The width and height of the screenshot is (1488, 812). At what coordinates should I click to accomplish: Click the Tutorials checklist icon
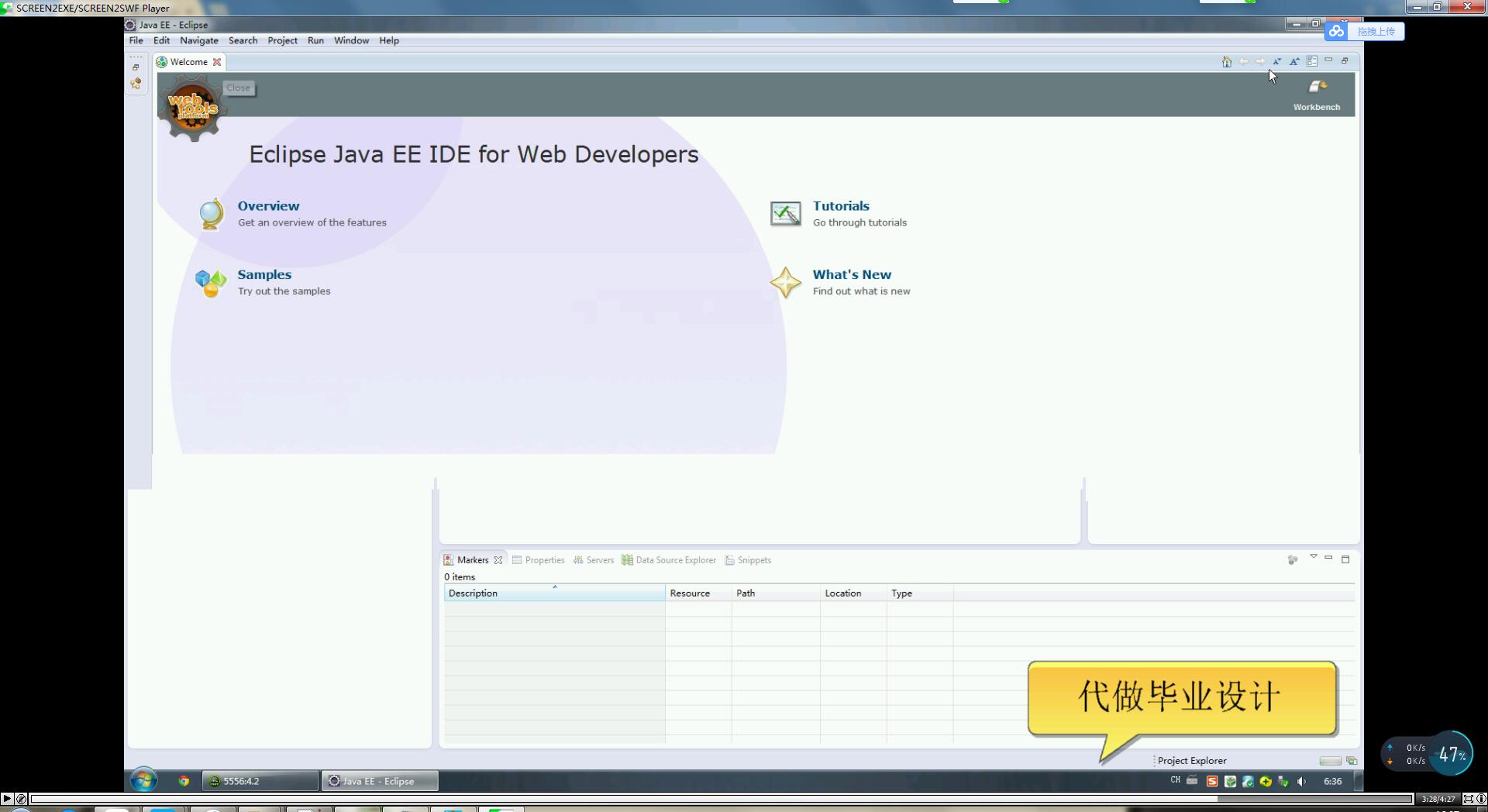click(x=786, y=214)
